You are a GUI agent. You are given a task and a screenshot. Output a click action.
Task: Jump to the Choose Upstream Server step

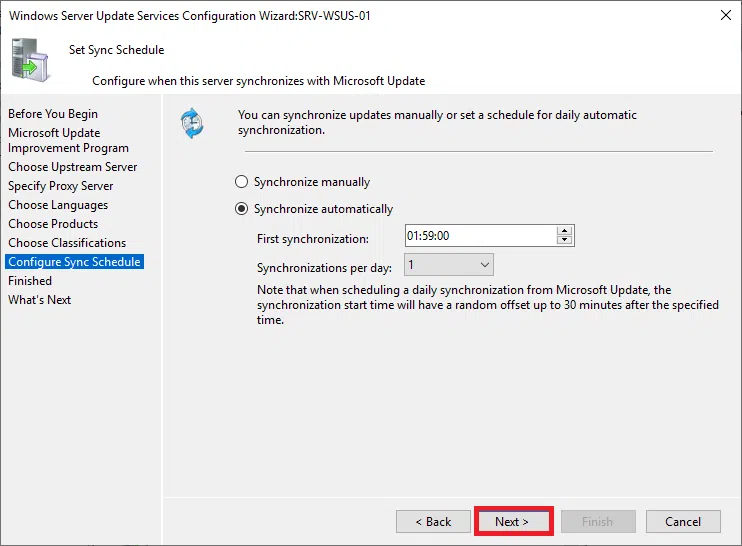(73, 167)
